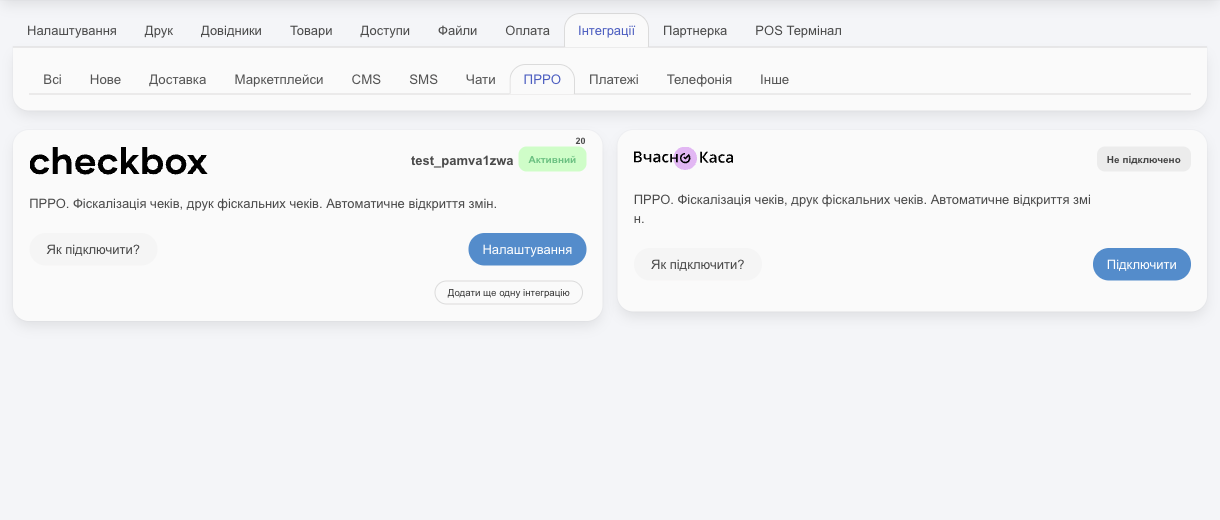This screenshot has height=520, width=1220.
Task: Select the Інтеграції tab
Action: pyautogui.click(x=606, y=31)
